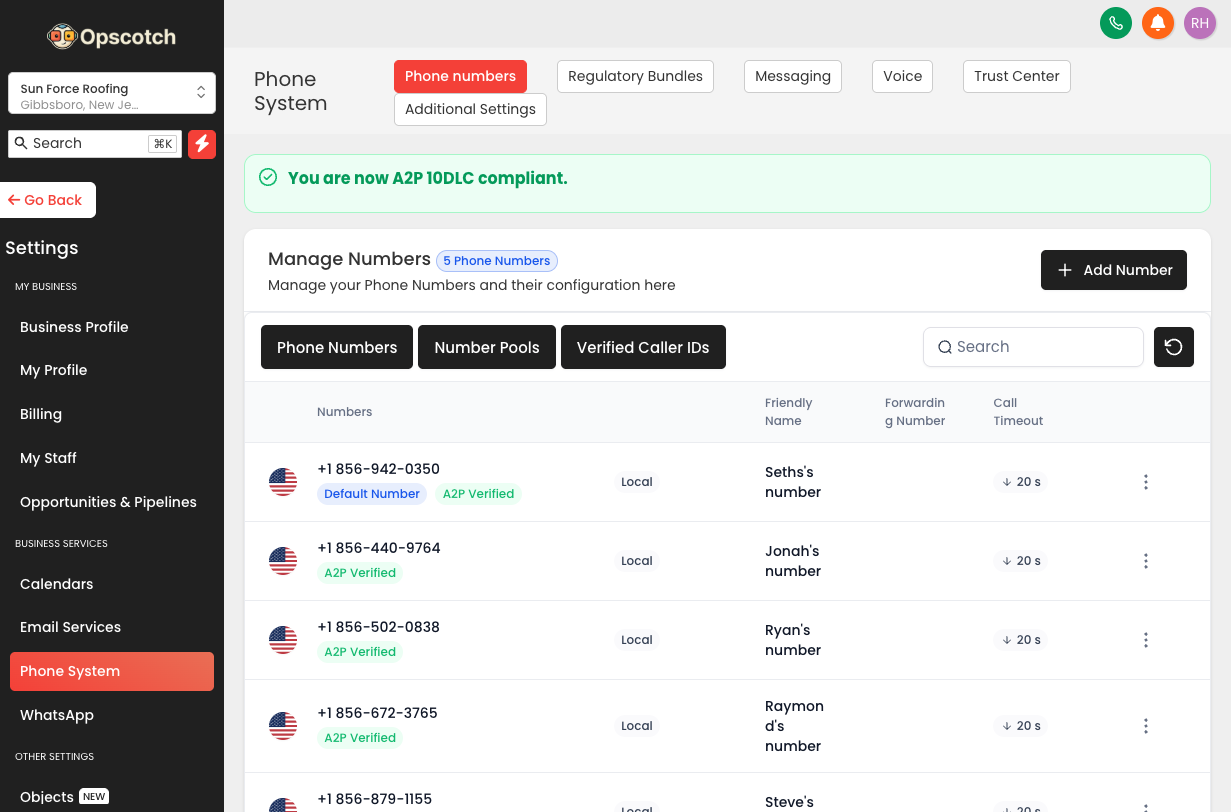Click the phone numbers Search field
1231x812 pixels.
(1035, 347)
